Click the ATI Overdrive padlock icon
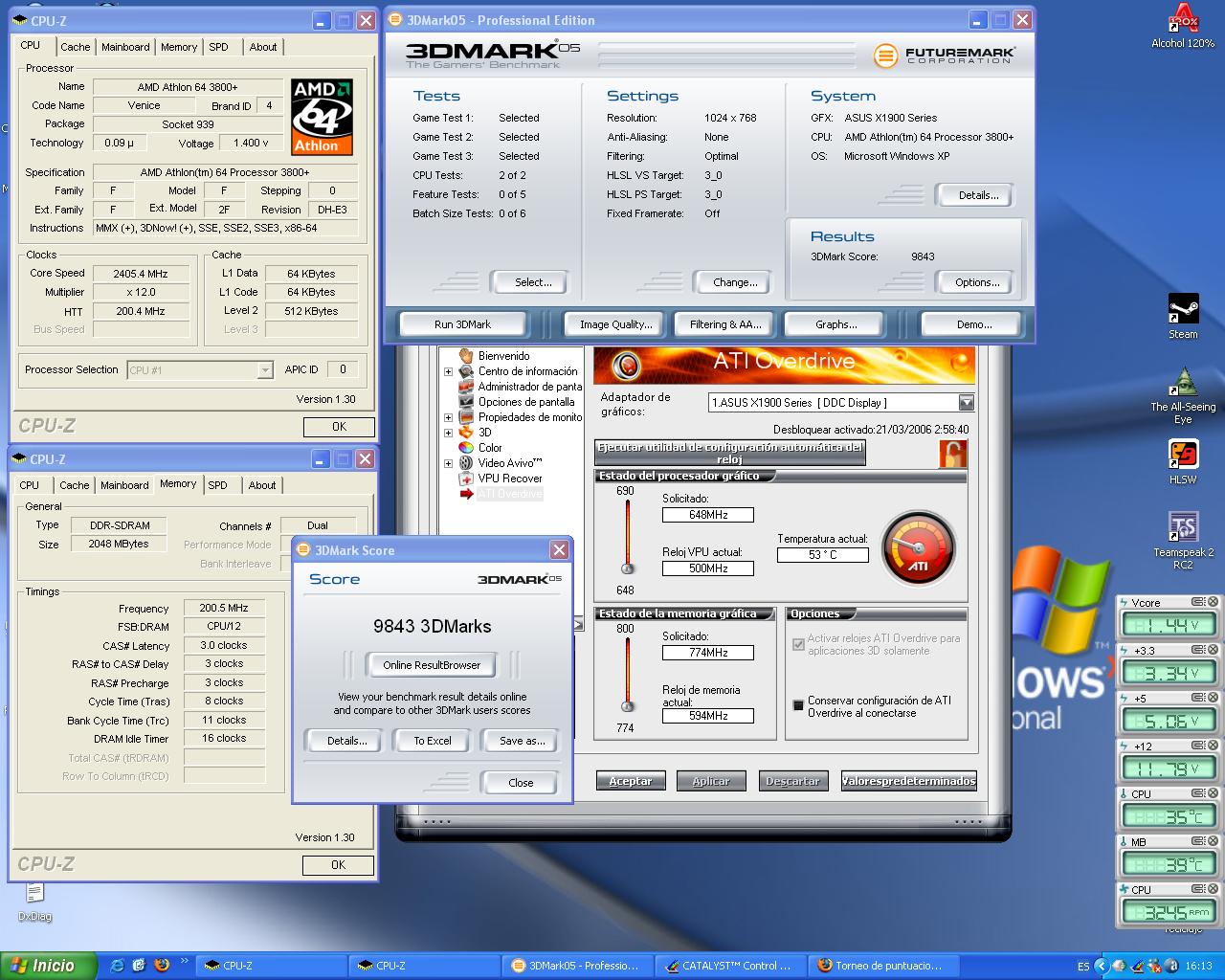 952,454
